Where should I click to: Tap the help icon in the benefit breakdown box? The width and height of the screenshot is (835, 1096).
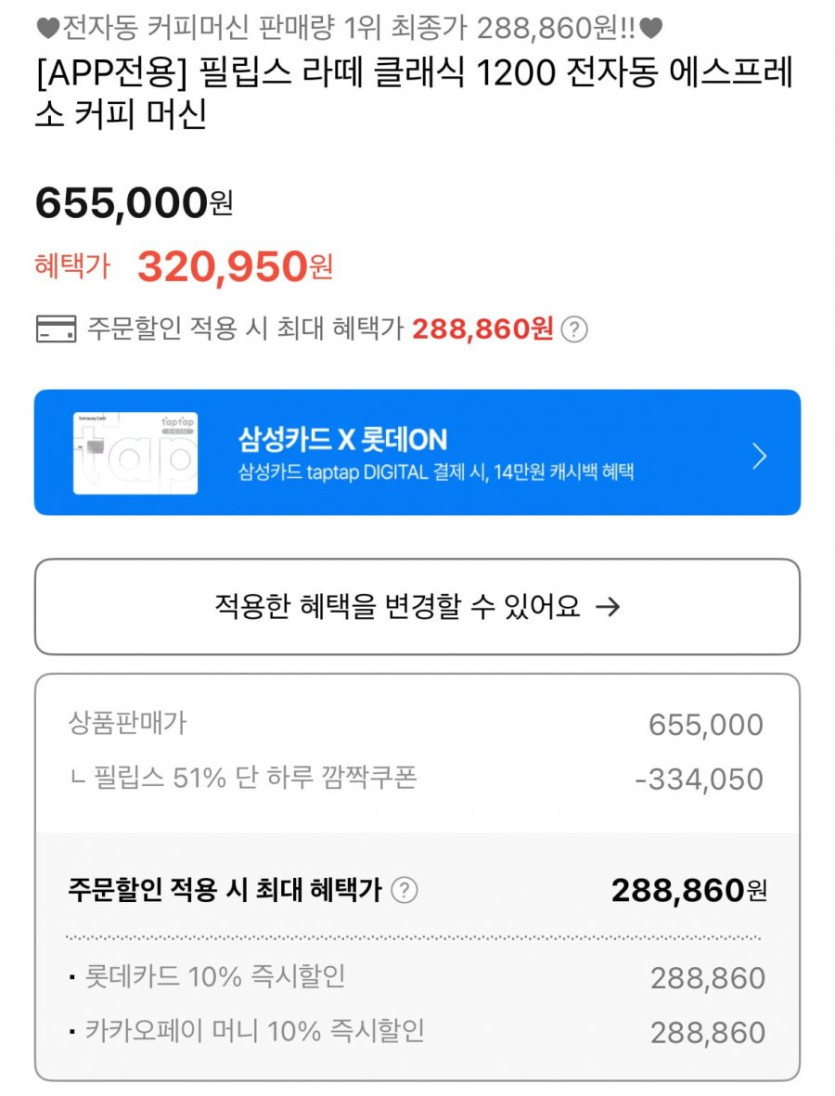[x=404, y=890]
